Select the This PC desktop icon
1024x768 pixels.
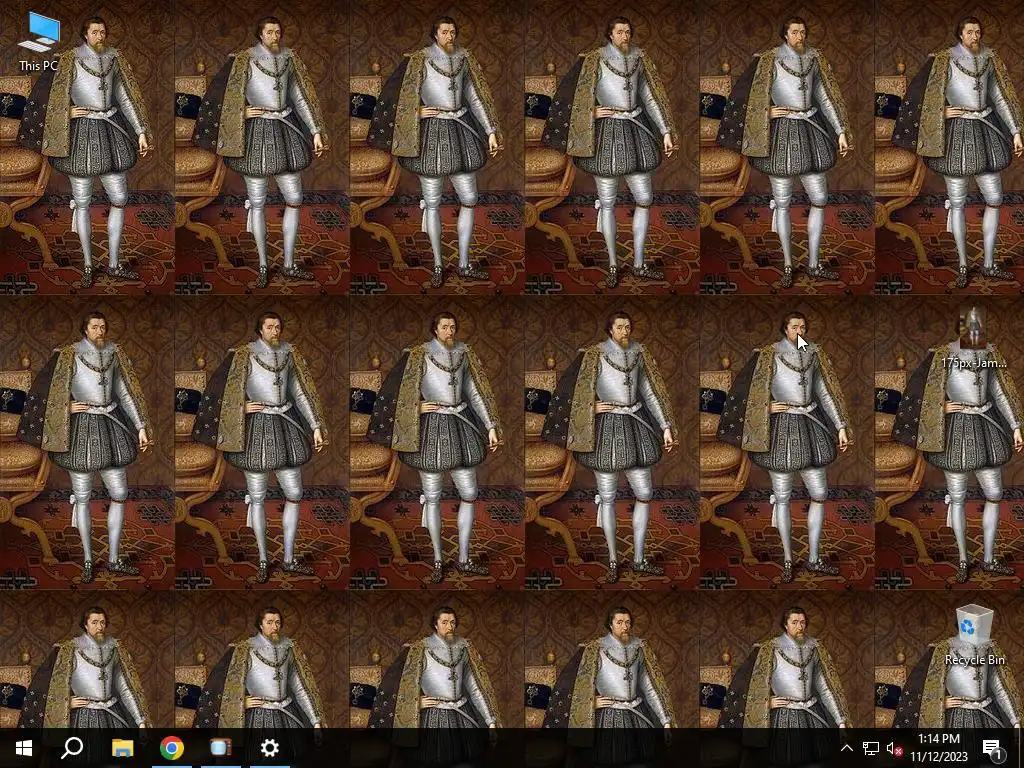click(x=39, y=42)
